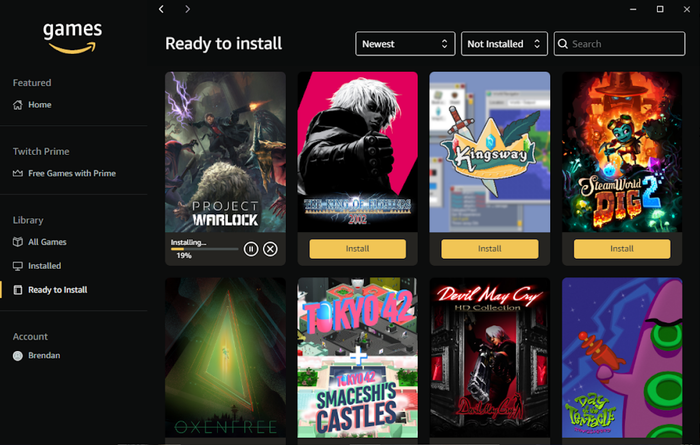Viewport: 700px width, 445px height.
Task: Click the Project Warlock install progress bar
Action: (204, 249)
